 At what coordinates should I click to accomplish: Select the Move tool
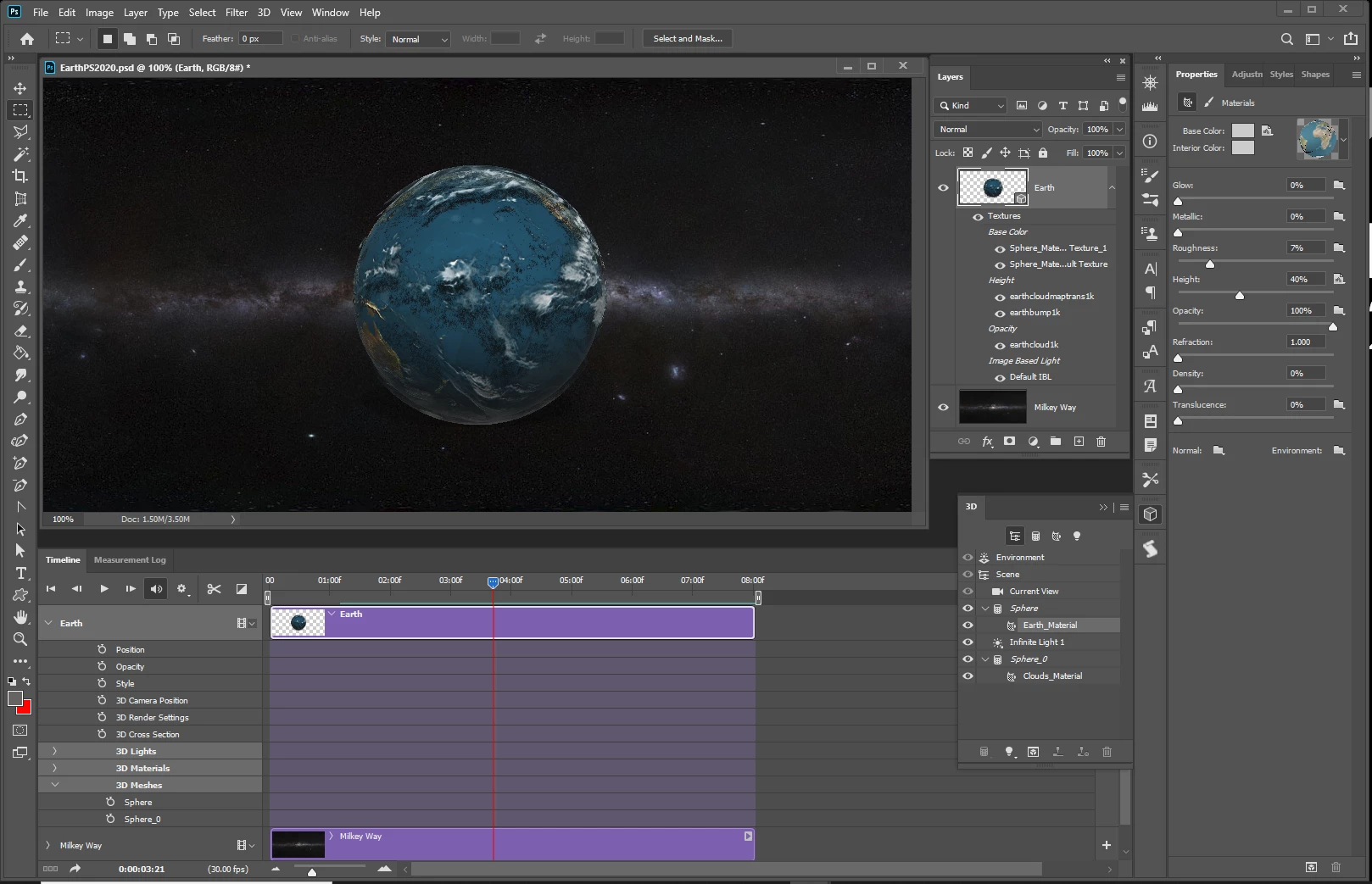click(x=20, y=88)
